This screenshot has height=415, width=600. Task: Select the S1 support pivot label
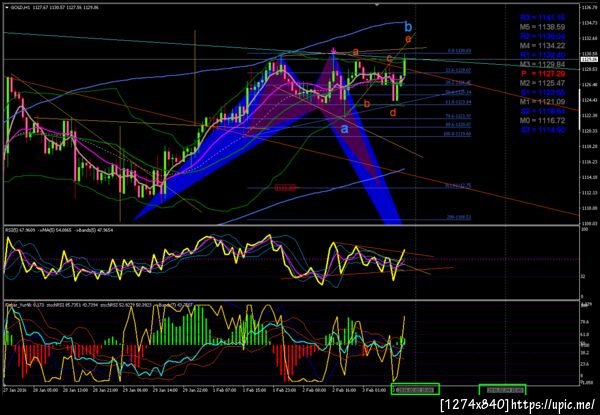[x=542, y=93]
